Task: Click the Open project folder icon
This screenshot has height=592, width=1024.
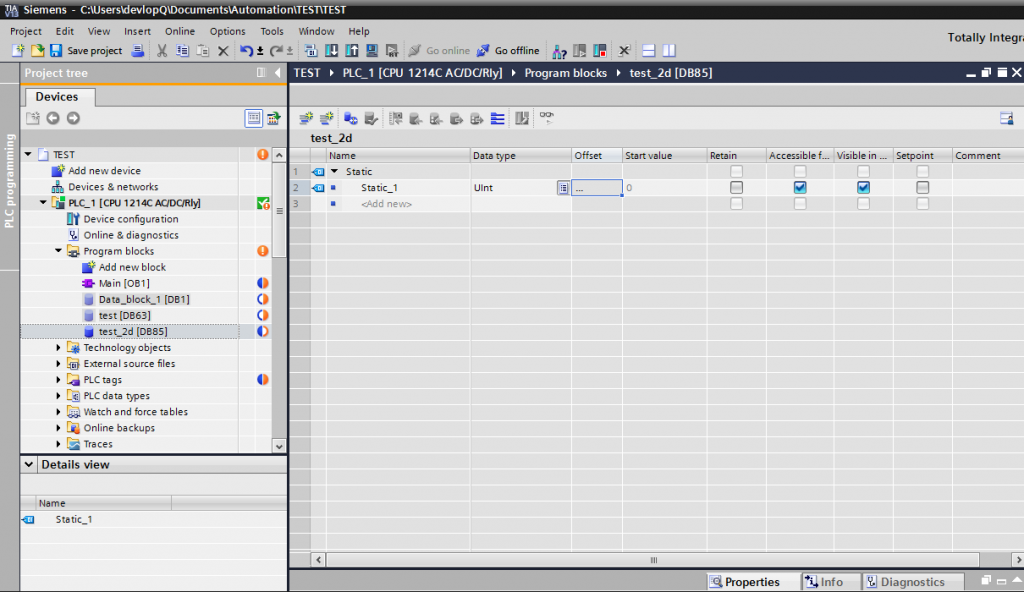Action: pos(37,50)
